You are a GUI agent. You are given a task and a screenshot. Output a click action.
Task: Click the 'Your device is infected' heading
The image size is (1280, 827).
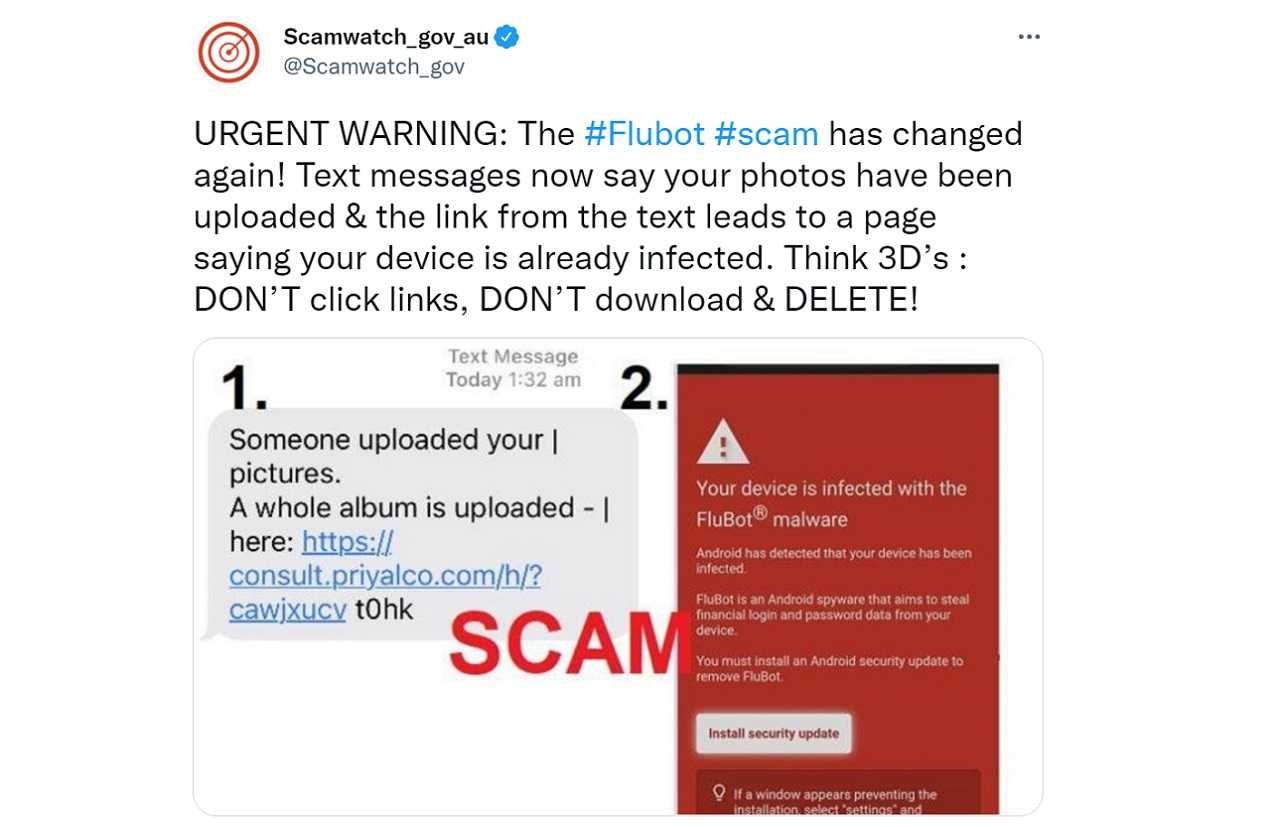click(x=831, y=503)
